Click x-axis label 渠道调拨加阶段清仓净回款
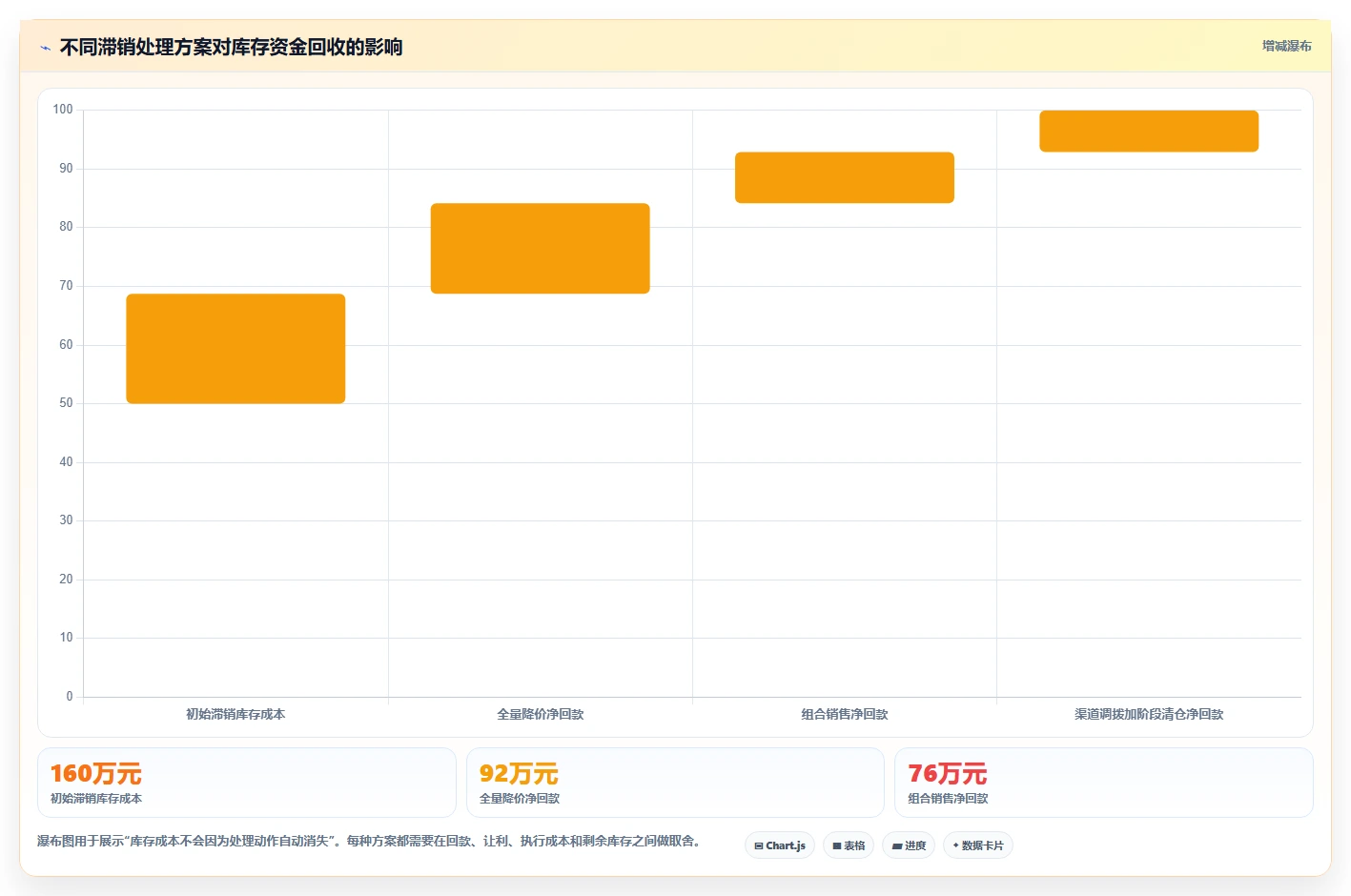Viewport: 1351px width, 896px height. click(x=1149, y=714)
